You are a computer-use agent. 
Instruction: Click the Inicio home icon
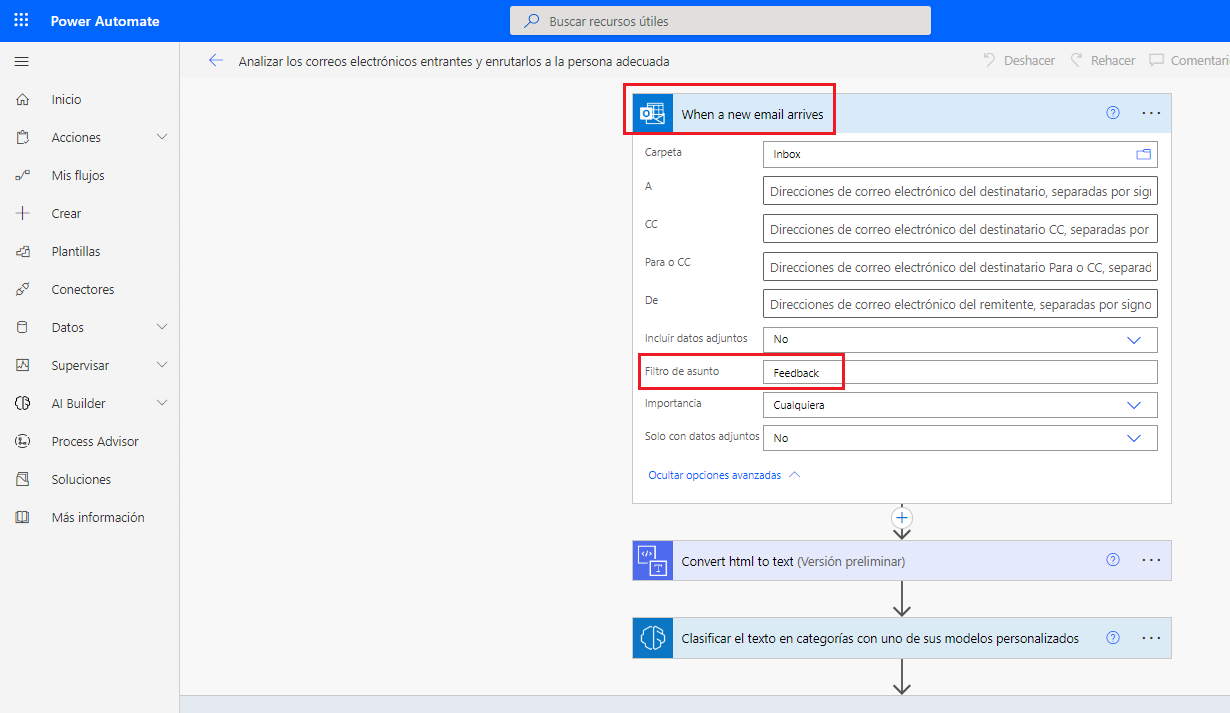(23, 100)
